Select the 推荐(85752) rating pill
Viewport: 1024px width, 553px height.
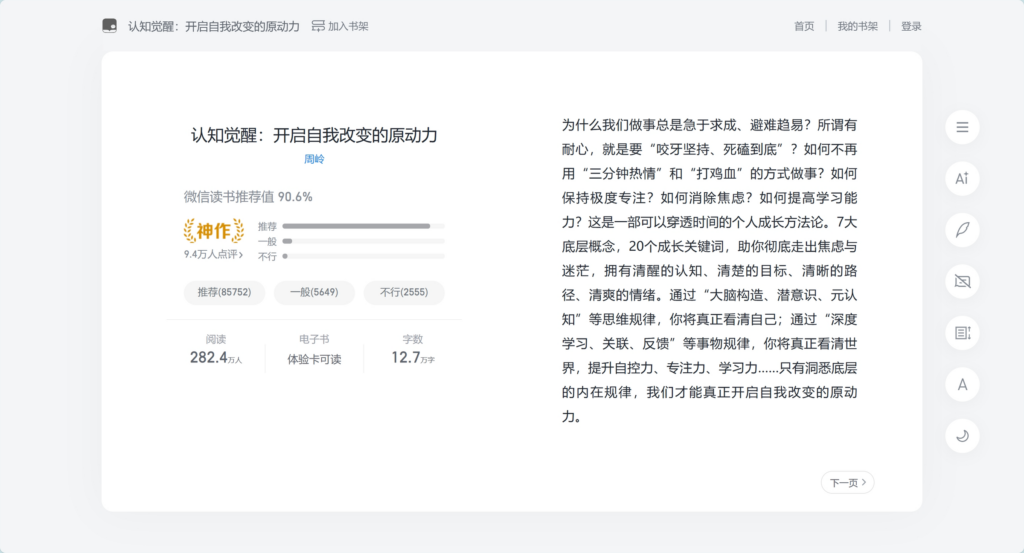coord(224,292)
